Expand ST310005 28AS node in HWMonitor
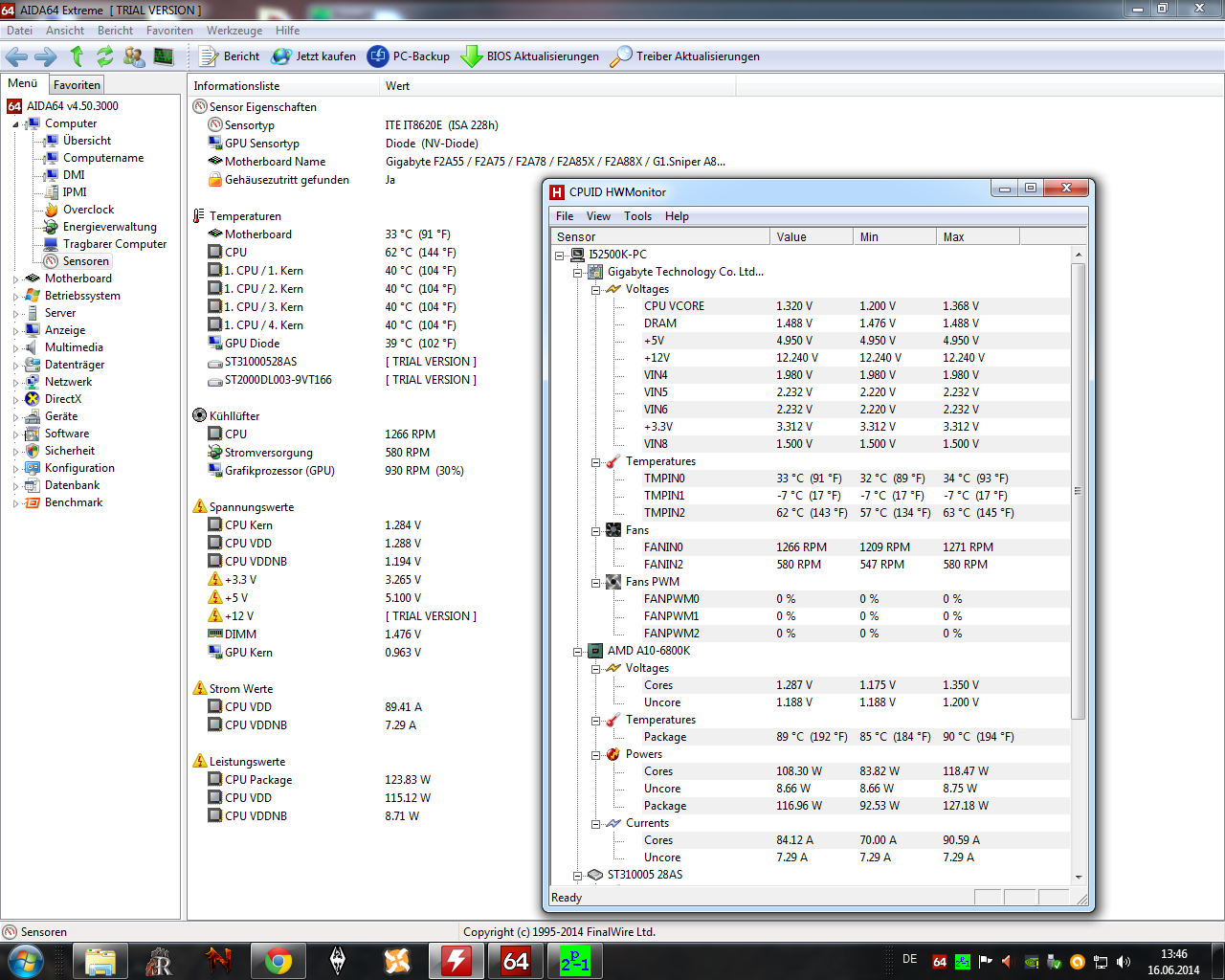Image resolution: width=1225 pixels, height=980 pixels. point(578,875)
